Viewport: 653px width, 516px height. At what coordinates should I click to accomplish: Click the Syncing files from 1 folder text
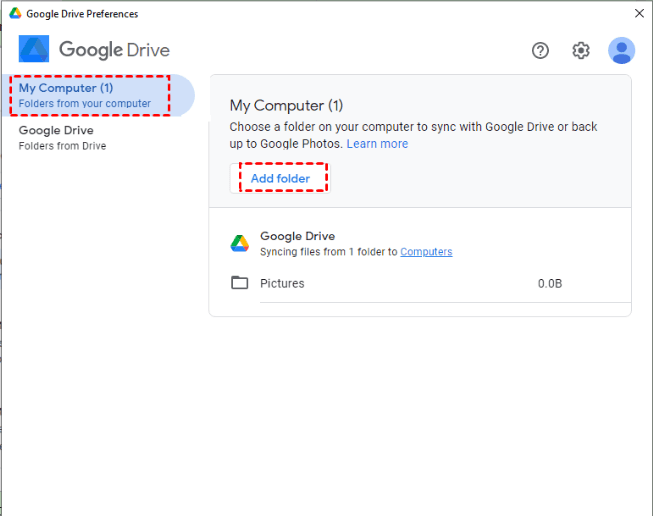[329, 252]
